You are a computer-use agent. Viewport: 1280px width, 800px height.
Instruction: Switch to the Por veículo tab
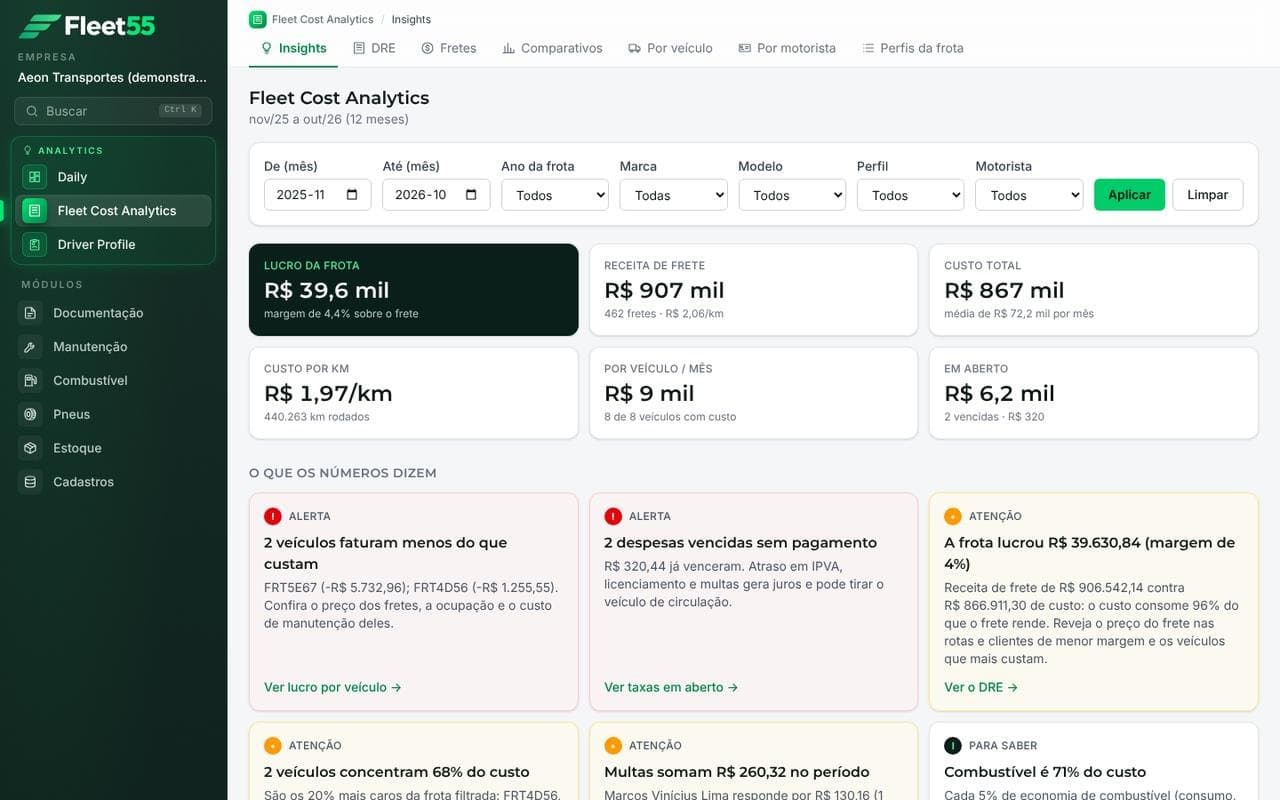pos(670,48)
